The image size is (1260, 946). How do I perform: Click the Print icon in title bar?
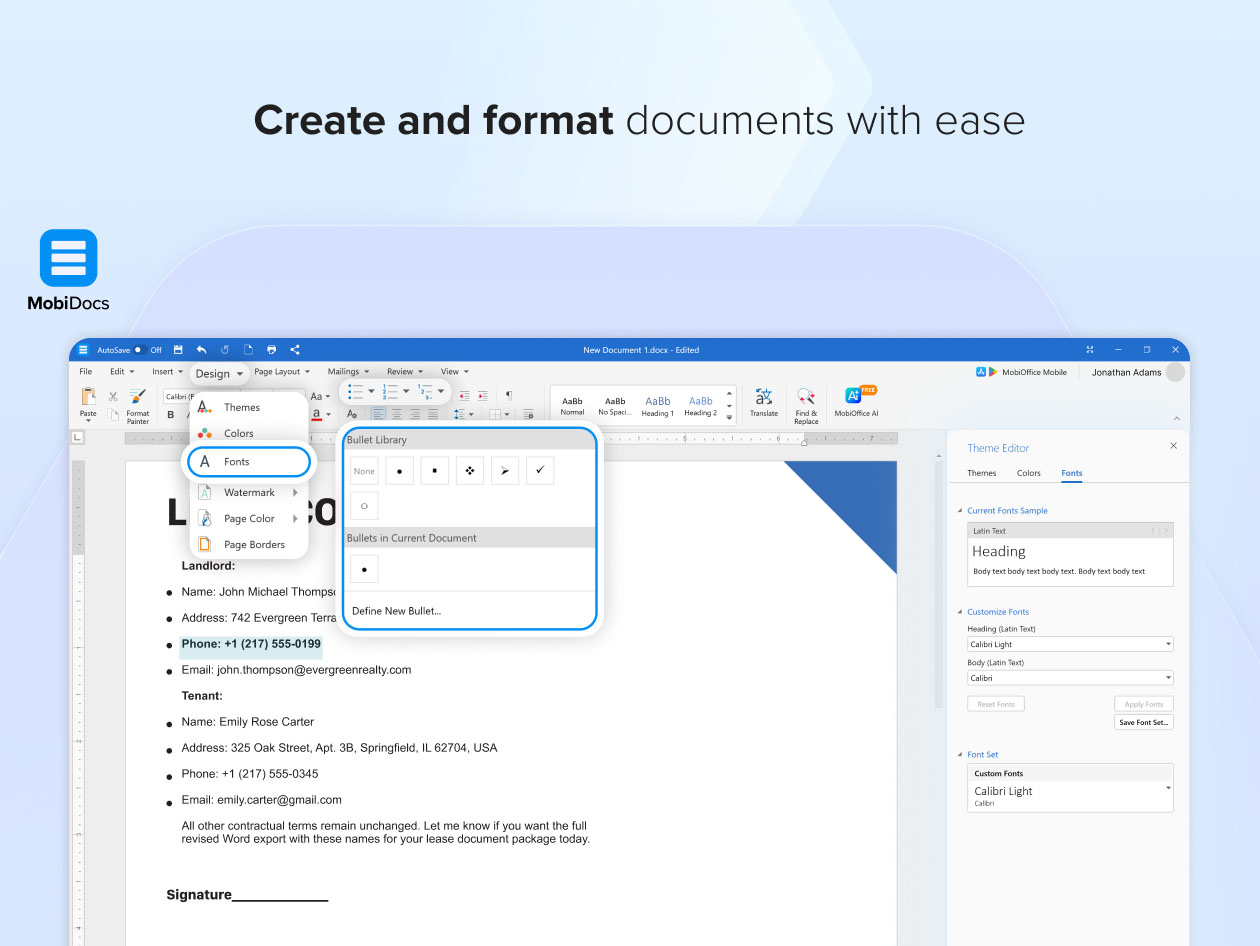click(271, 350)
